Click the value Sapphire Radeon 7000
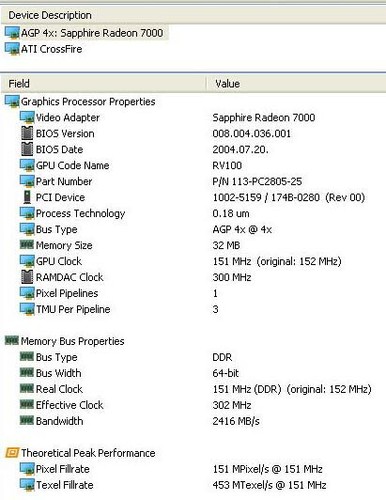 click(x=264, y=118)
